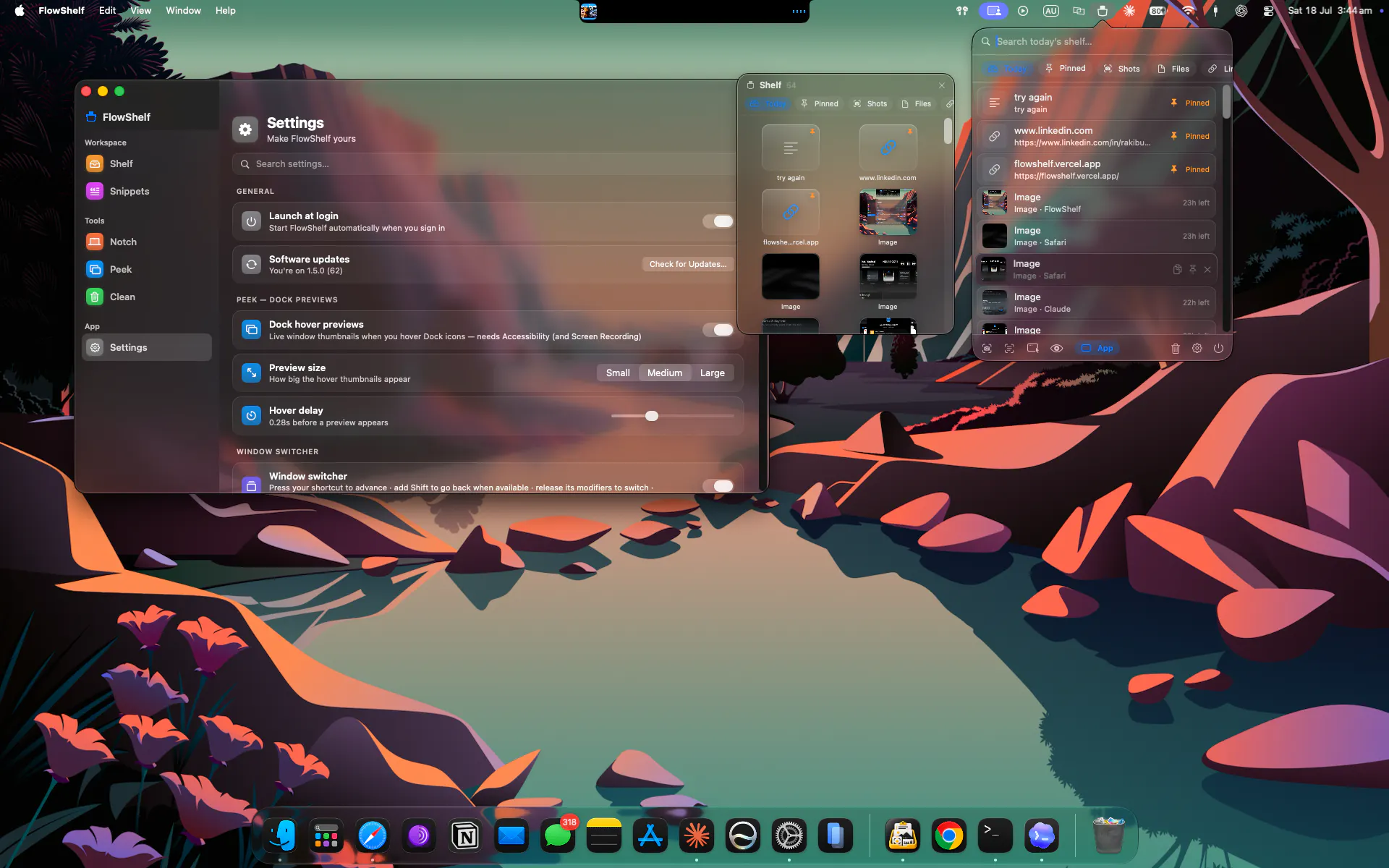Focus the Search today's shelf field
The width and height of the screenshot is (1389, 868).
click(x=1103, y=42)
